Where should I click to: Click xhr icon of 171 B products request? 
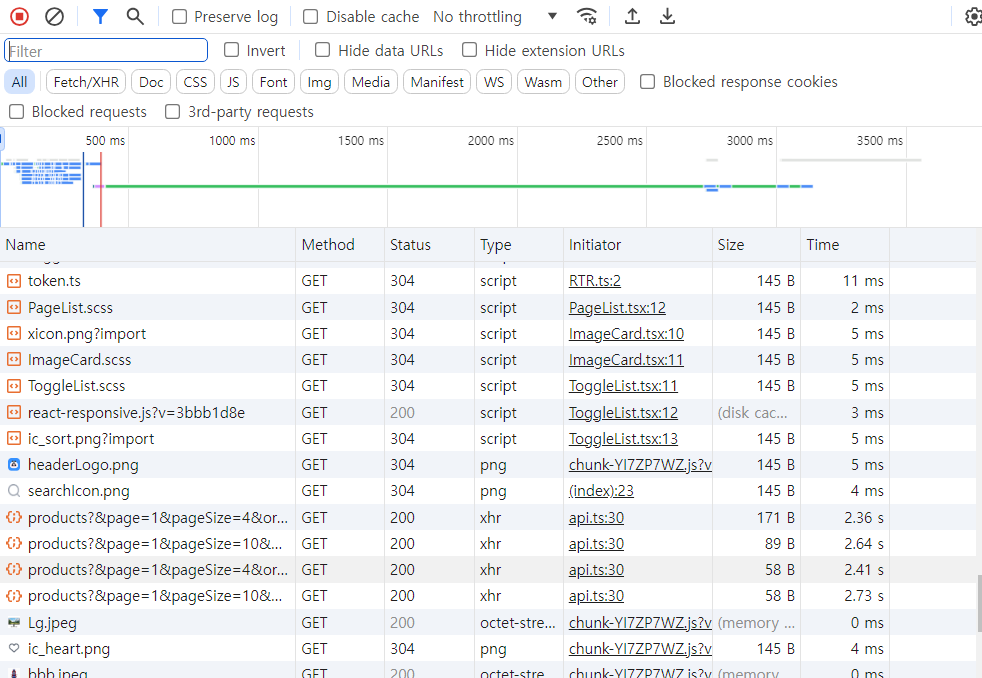pyautogui.click(x=14, y=518)
